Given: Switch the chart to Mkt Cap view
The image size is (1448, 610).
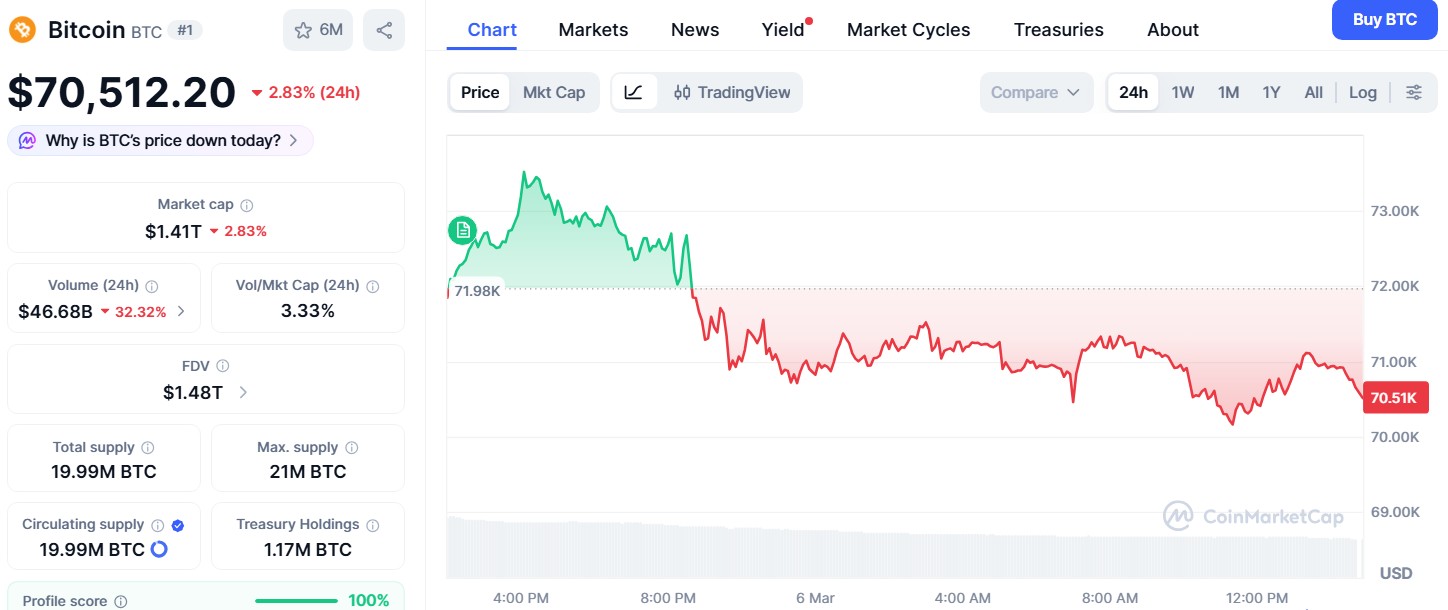Looking at the screenshot, I should [x=555, y=92].
